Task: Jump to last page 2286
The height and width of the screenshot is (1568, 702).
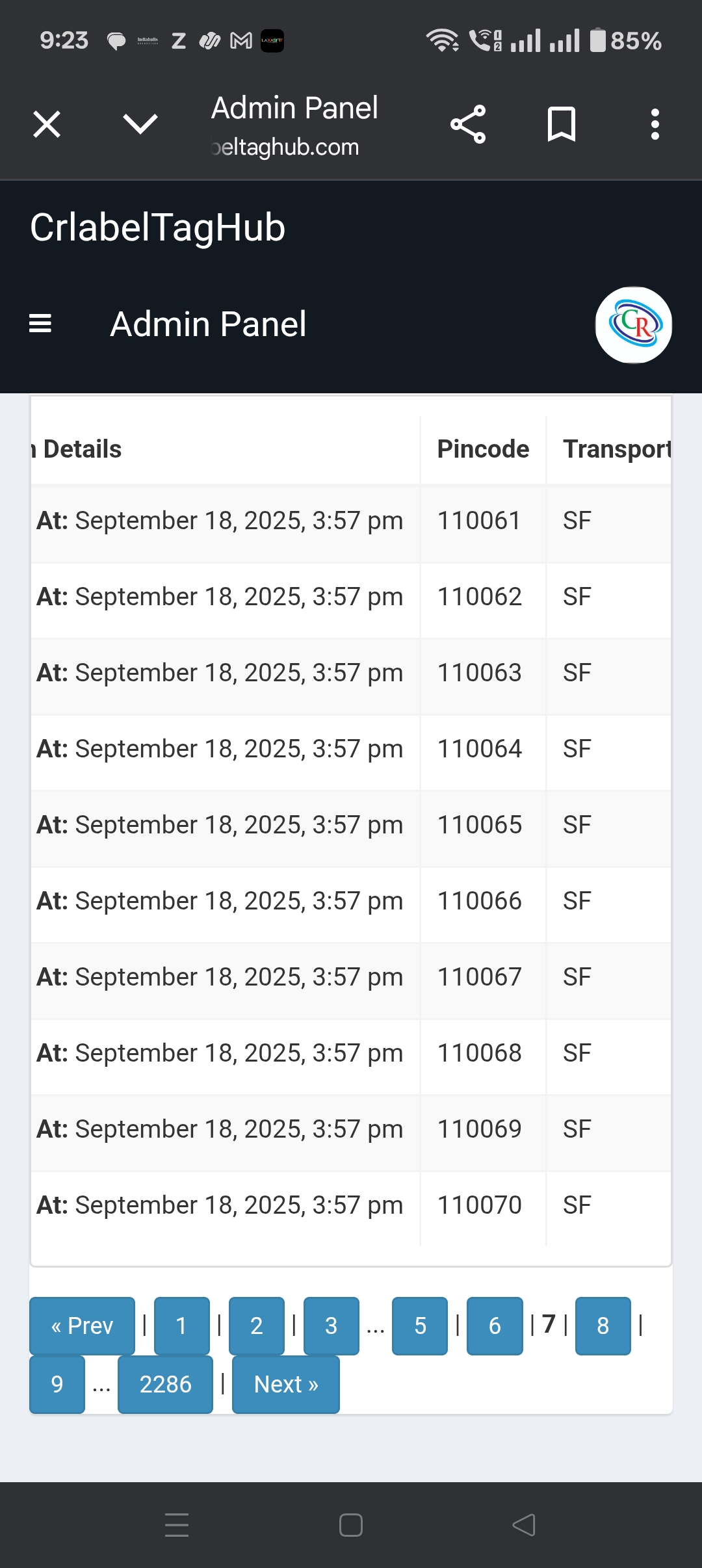Action: point(165,1384)
